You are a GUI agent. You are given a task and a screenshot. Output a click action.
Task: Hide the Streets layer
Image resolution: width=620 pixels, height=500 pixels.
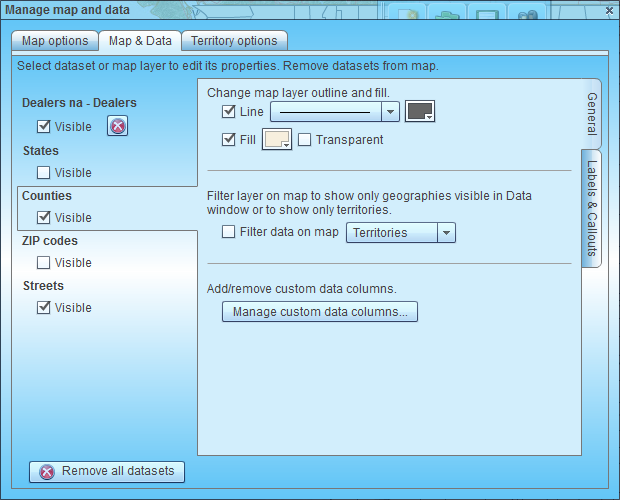pyautogui.click(x=44, y=308)
